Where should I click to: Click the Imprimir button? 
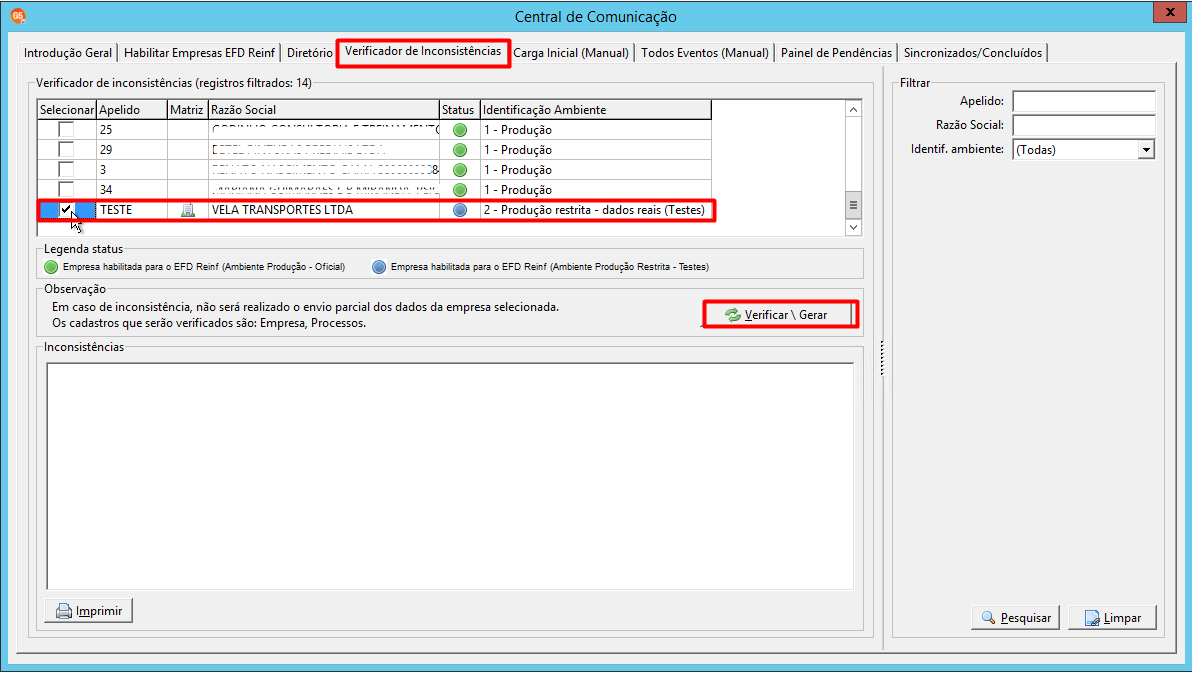pyautogui.click(x=88, y=611)
